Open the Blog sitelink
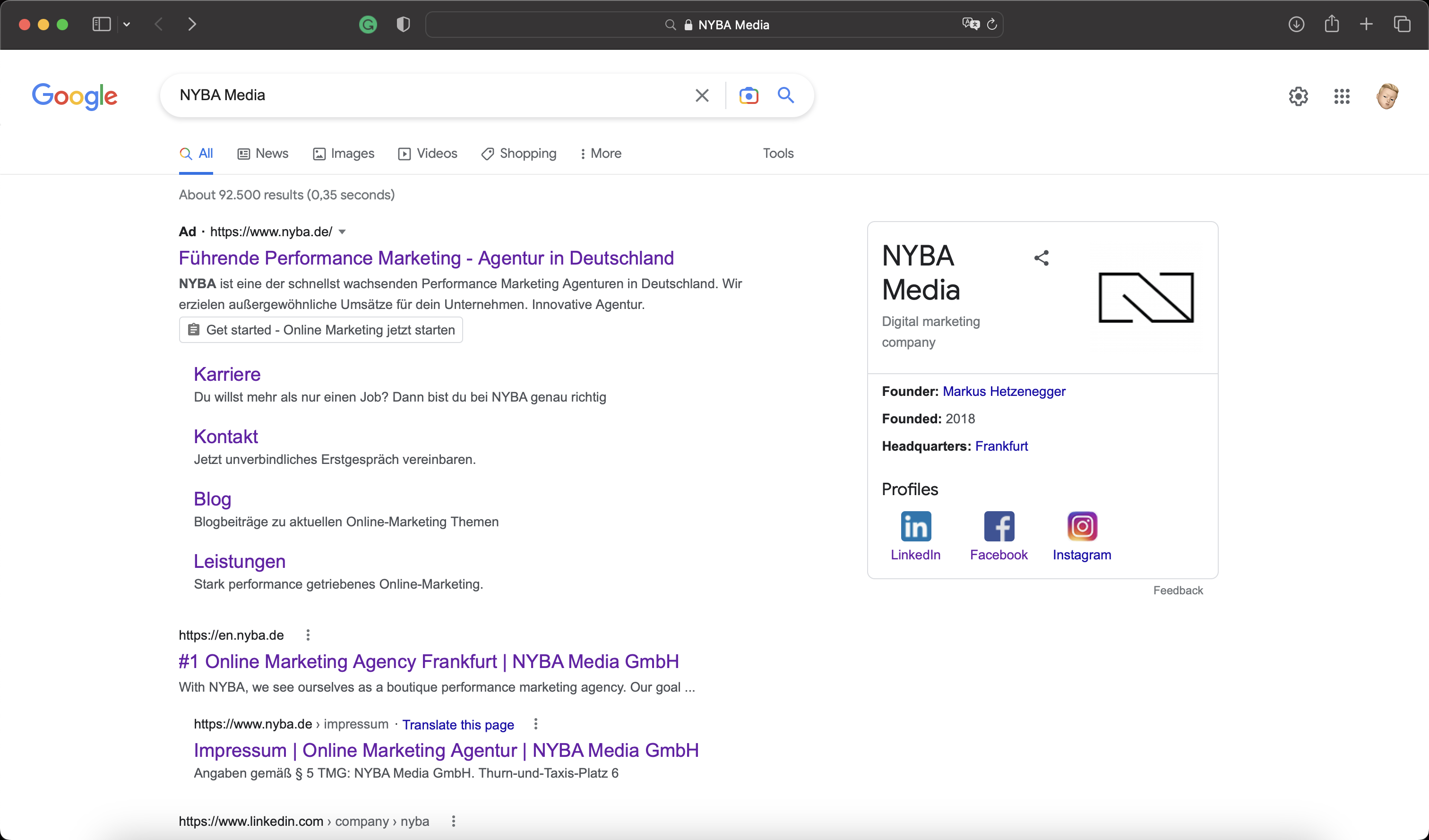 pos(213,499)
